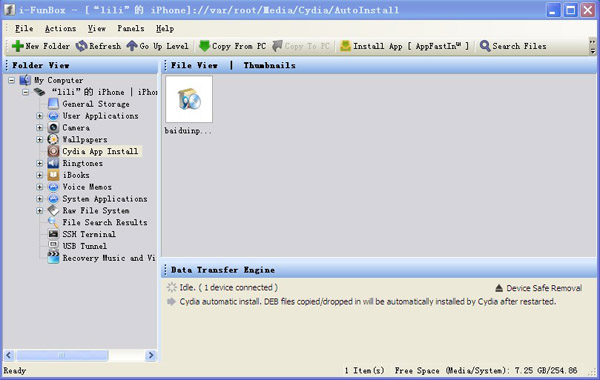The image size is (600, 380).
Task: Click the folder view horizontal scrollbar right arrow
Action: (x=151, y=356)
